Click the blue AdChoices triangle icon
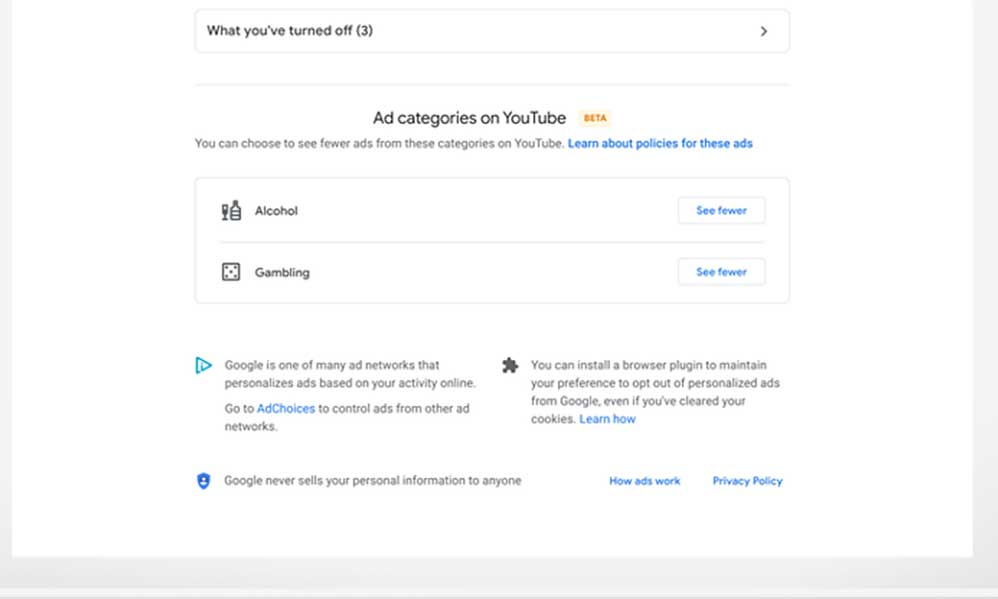 [x=203, y=365]
